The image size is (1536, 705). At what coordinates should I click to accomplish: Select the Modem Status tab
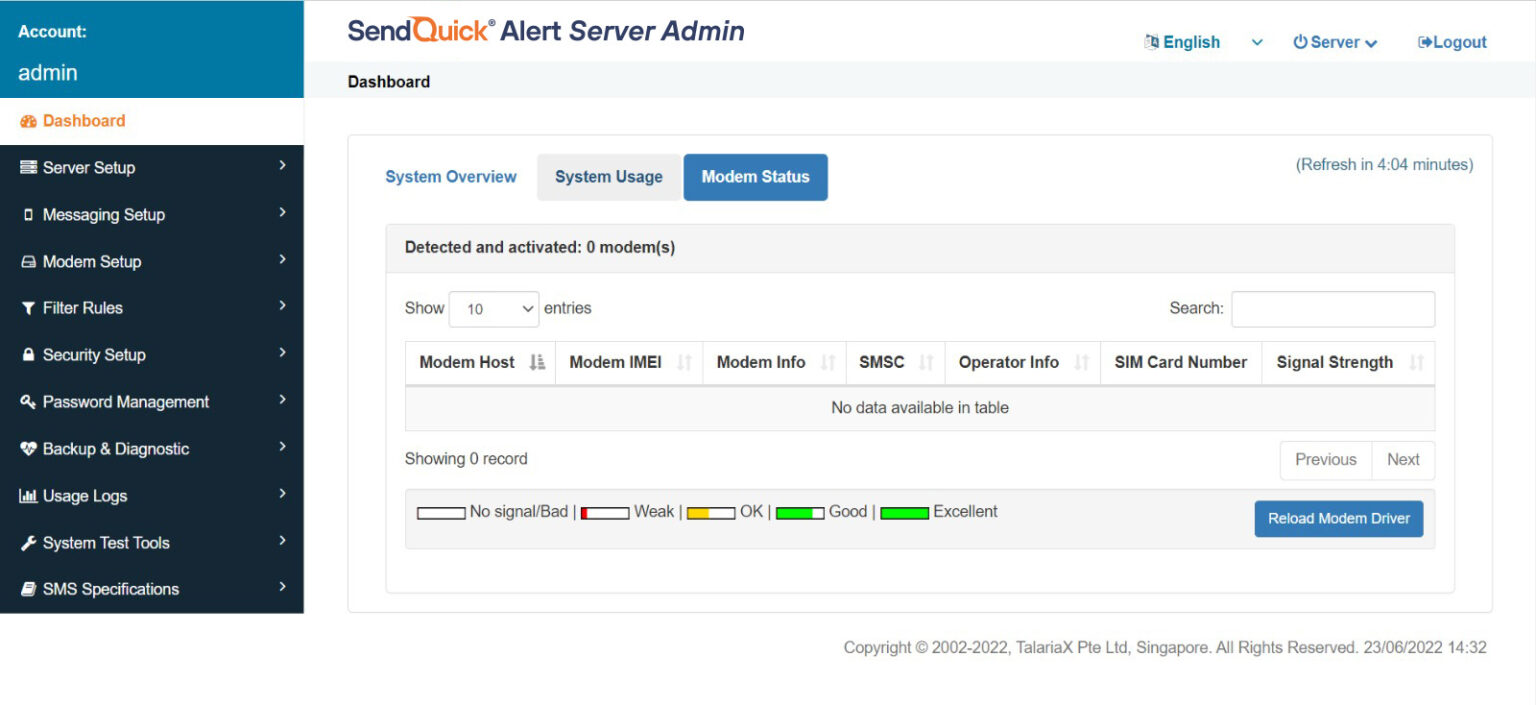click(x=756, y=177)
